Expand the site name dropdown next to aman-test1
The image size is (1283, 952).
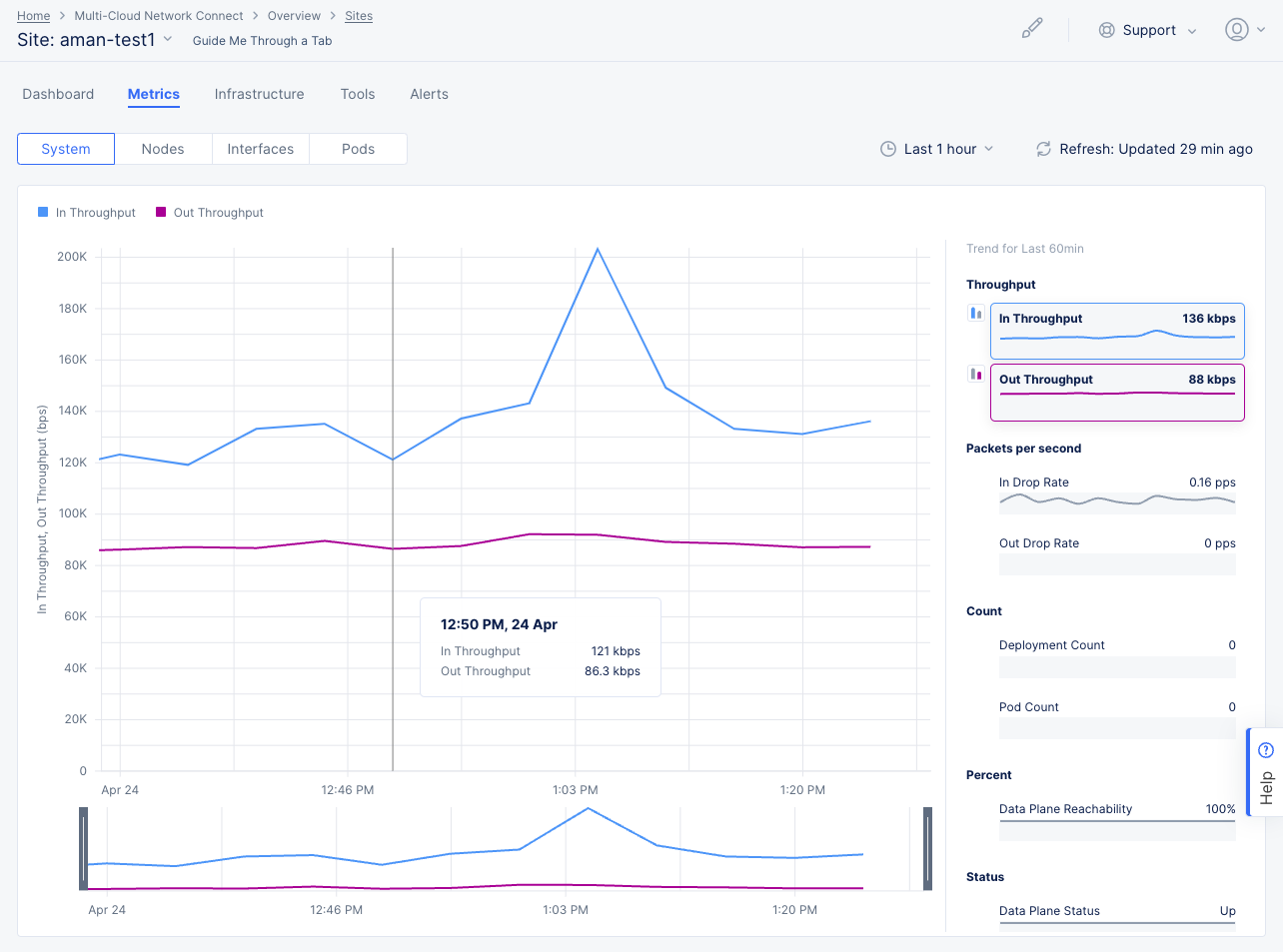tap(166, 40)
